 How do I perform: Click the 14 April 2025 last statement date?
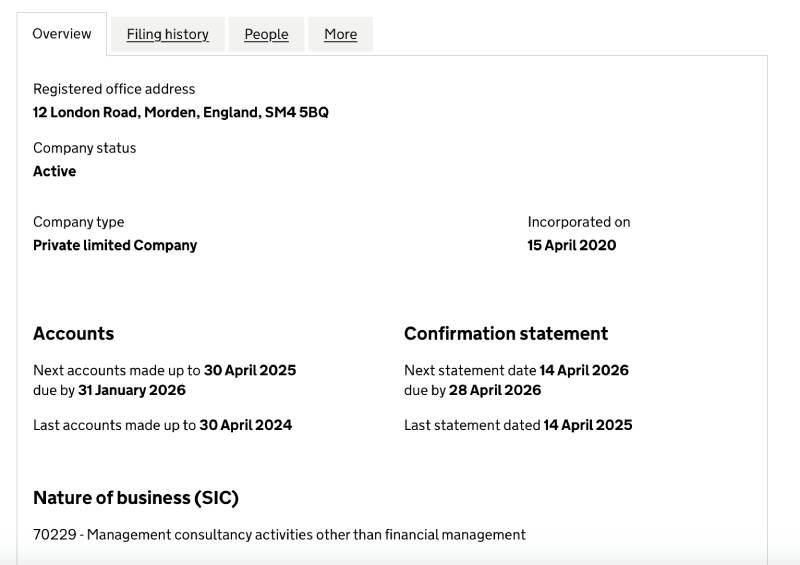(x=587, y=425)
